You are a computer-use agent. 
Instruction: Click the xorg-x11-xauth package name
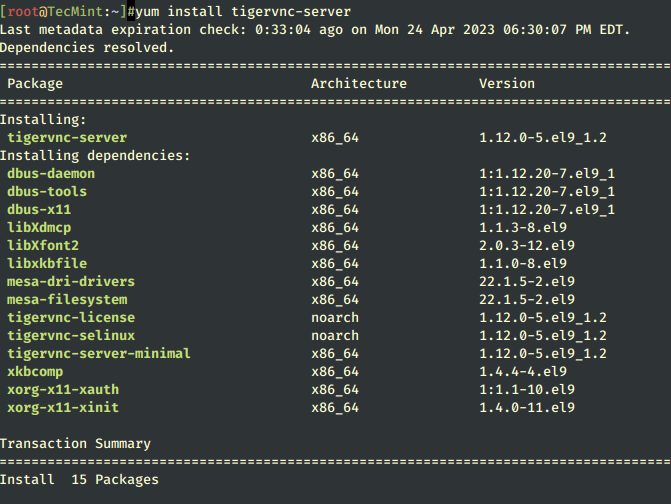point(63,389)
